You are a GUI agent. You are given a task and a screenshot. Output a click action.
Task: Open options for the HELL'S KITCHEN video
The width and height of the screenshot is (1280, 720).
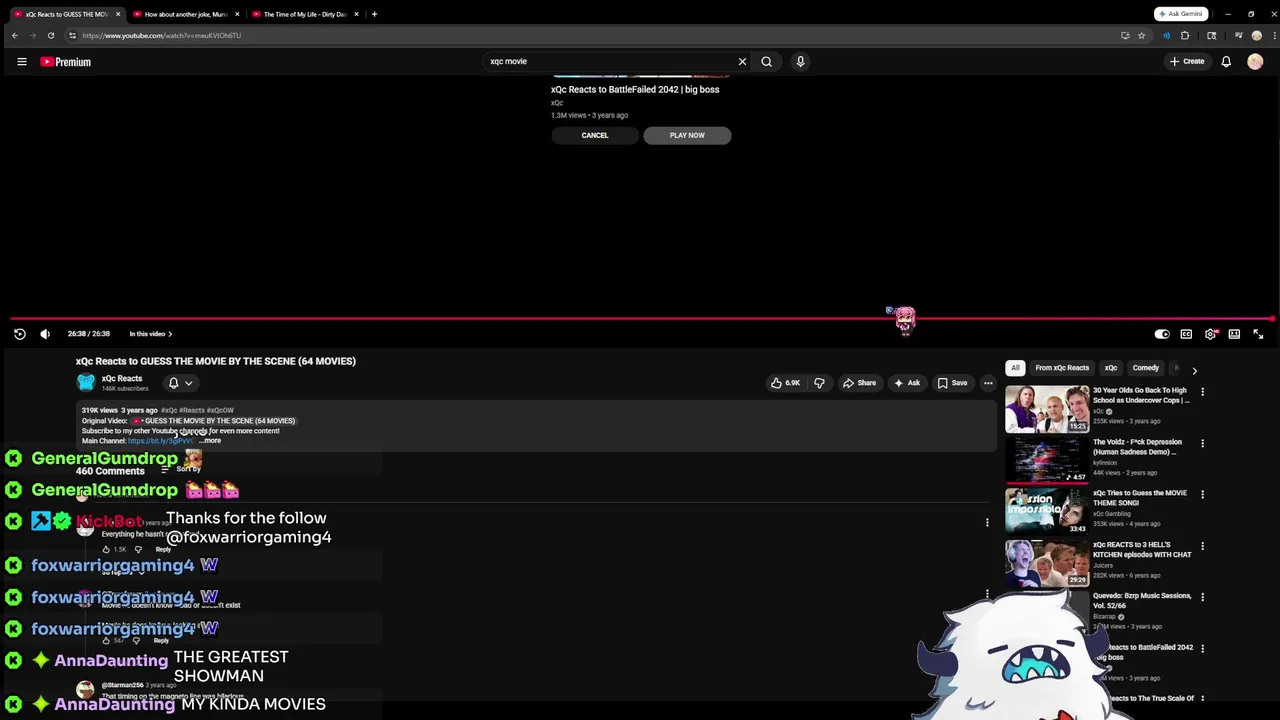pos(1202,546)
